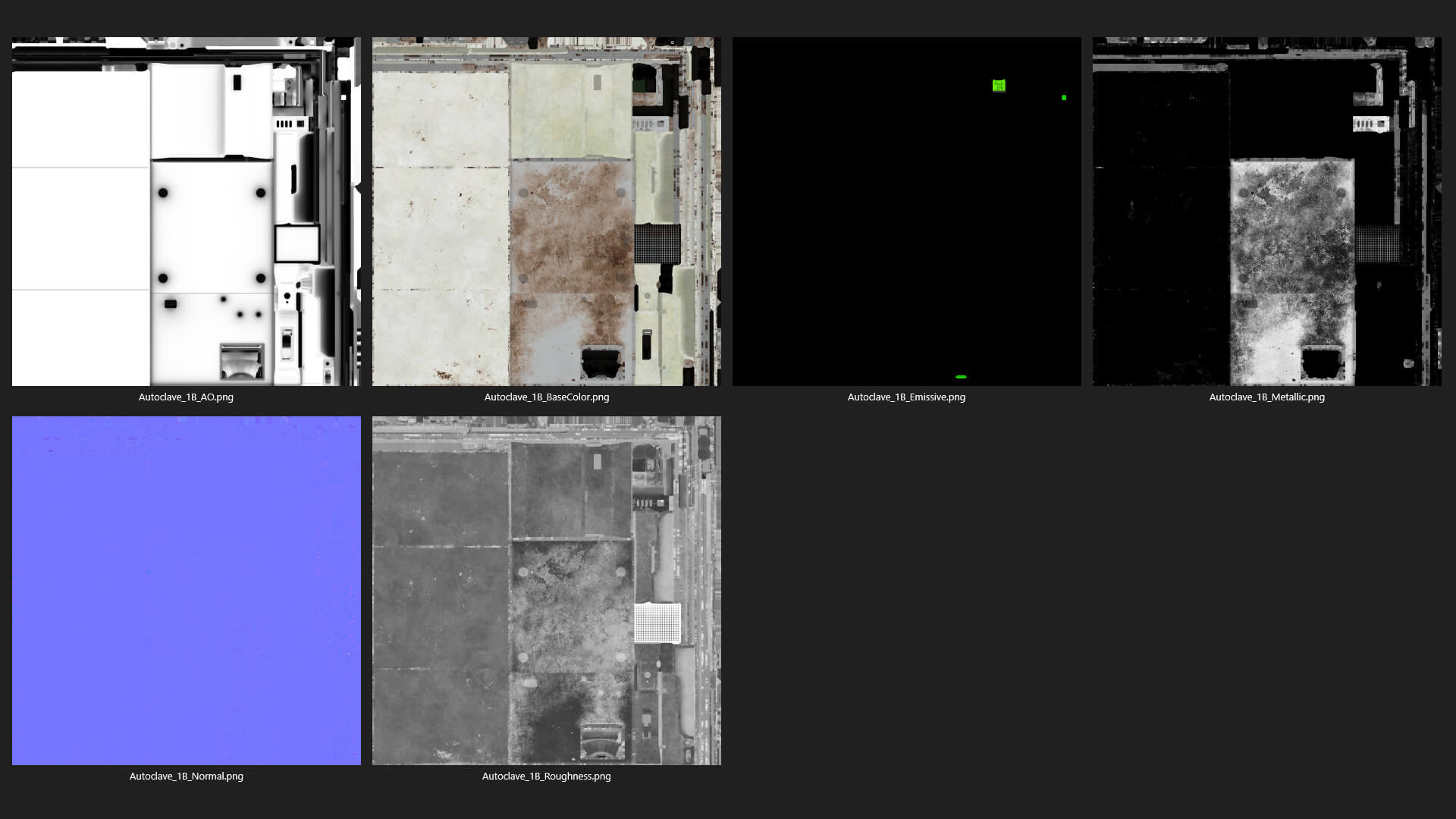Click the green square in Emissive texture
Screen dimensions: 1456x819
tap(999, 86)
